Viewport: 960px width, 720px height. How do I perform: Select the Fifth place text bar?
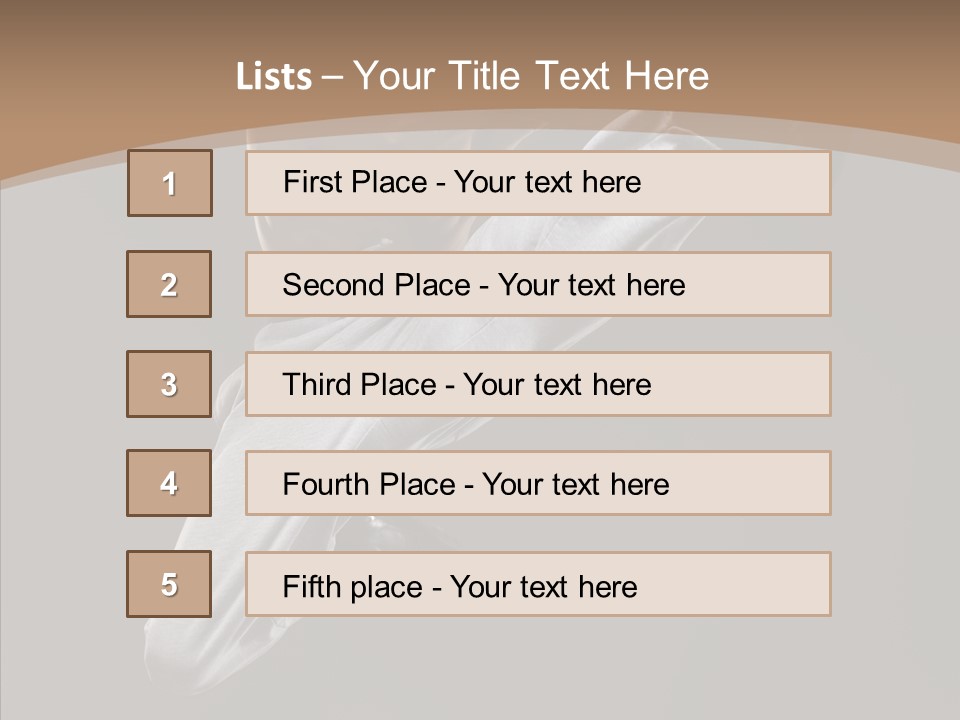click(x=538, y=584)
